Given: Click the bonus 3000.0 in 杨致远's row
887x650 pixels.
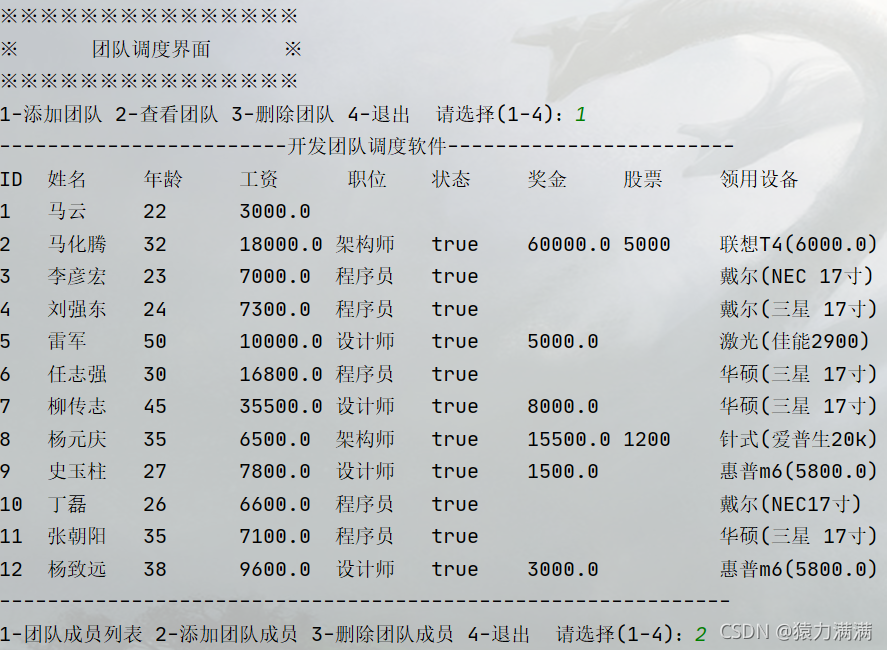Looking at the screenshot, I should coord(563,570).
